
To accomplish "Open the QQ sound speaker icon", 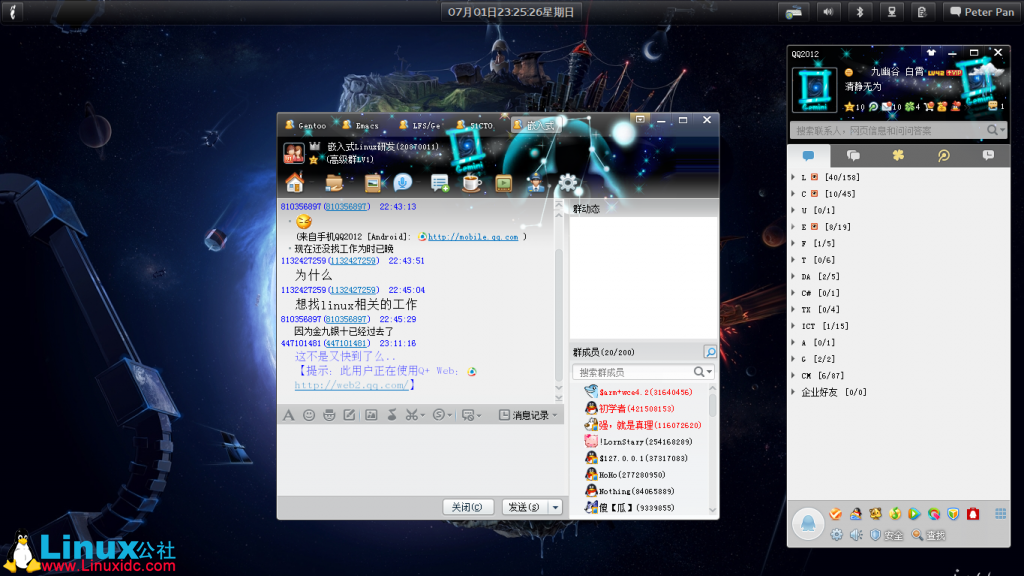I will click(856, 536).
